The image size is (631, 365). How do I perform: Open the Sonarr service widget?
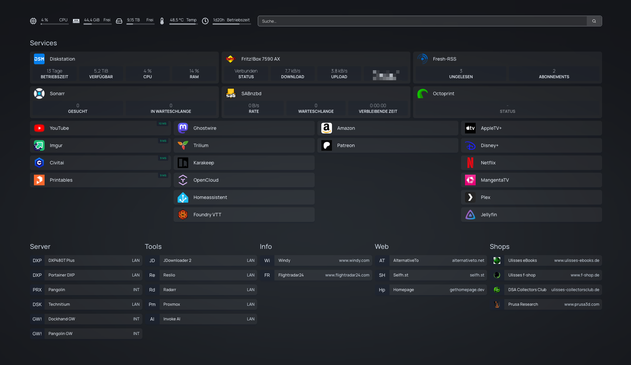[x=124, y=102]
